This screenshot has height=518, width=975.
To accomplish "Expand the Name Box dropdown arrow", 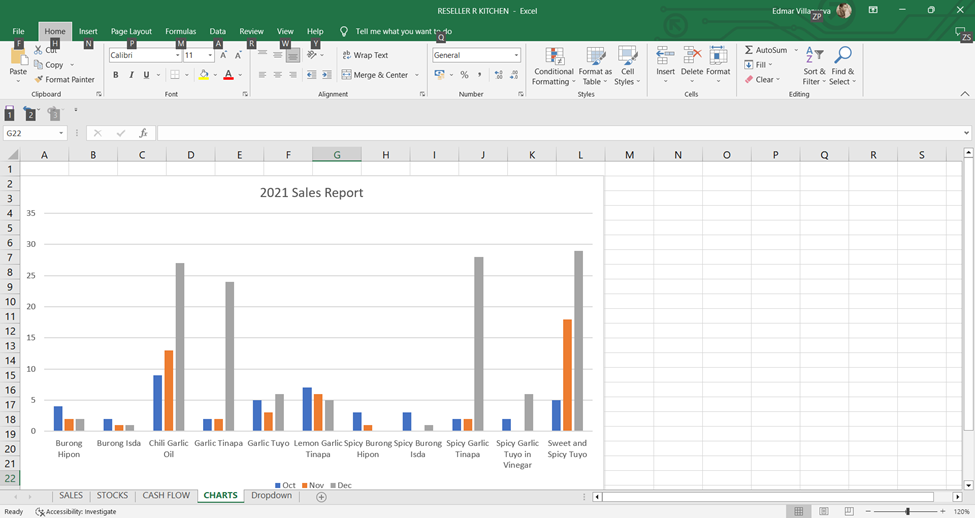I will click(x=61, y=133).
